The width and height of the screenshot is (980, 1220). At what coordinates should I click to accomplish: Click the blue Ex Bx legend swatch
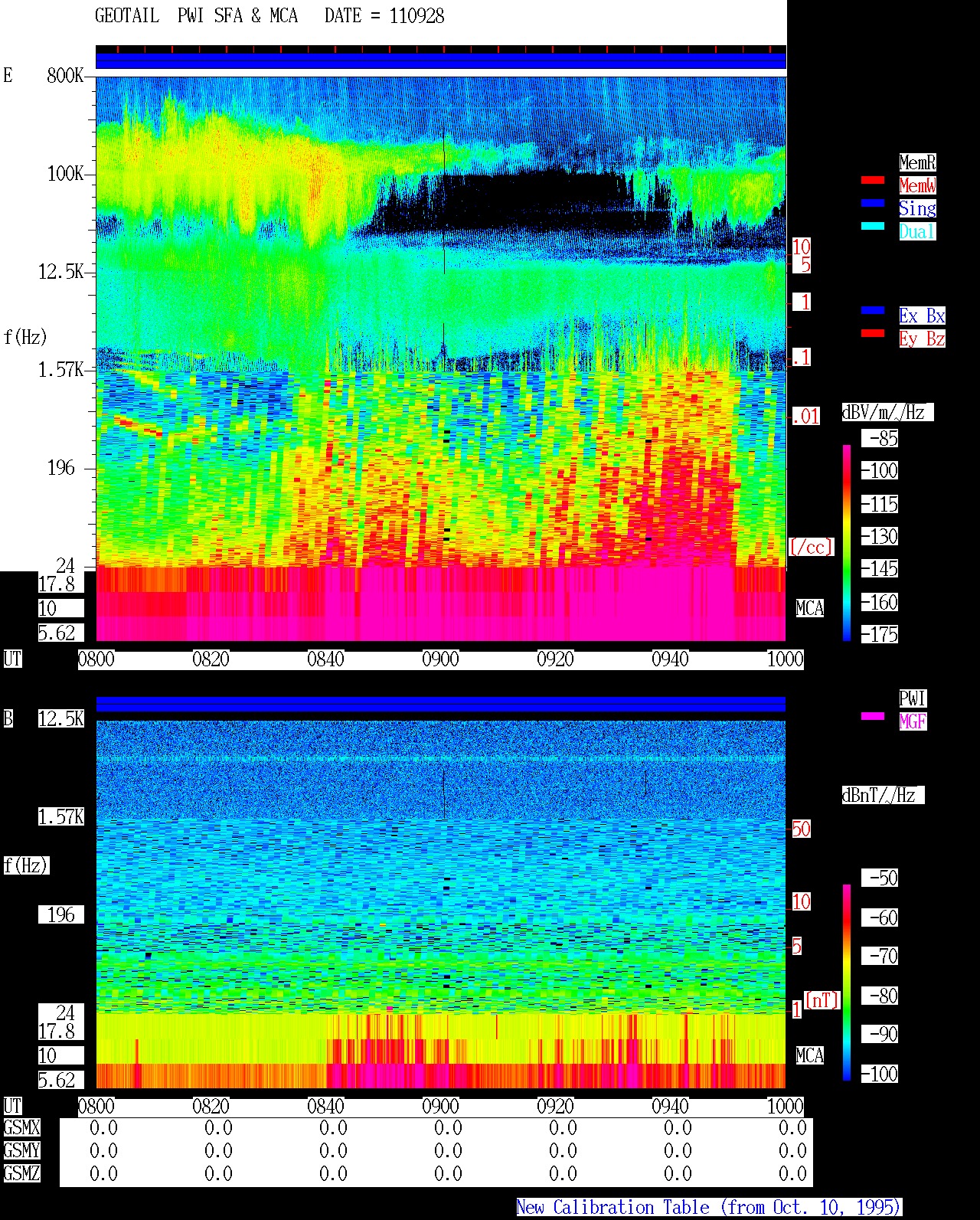click(873, 311)
